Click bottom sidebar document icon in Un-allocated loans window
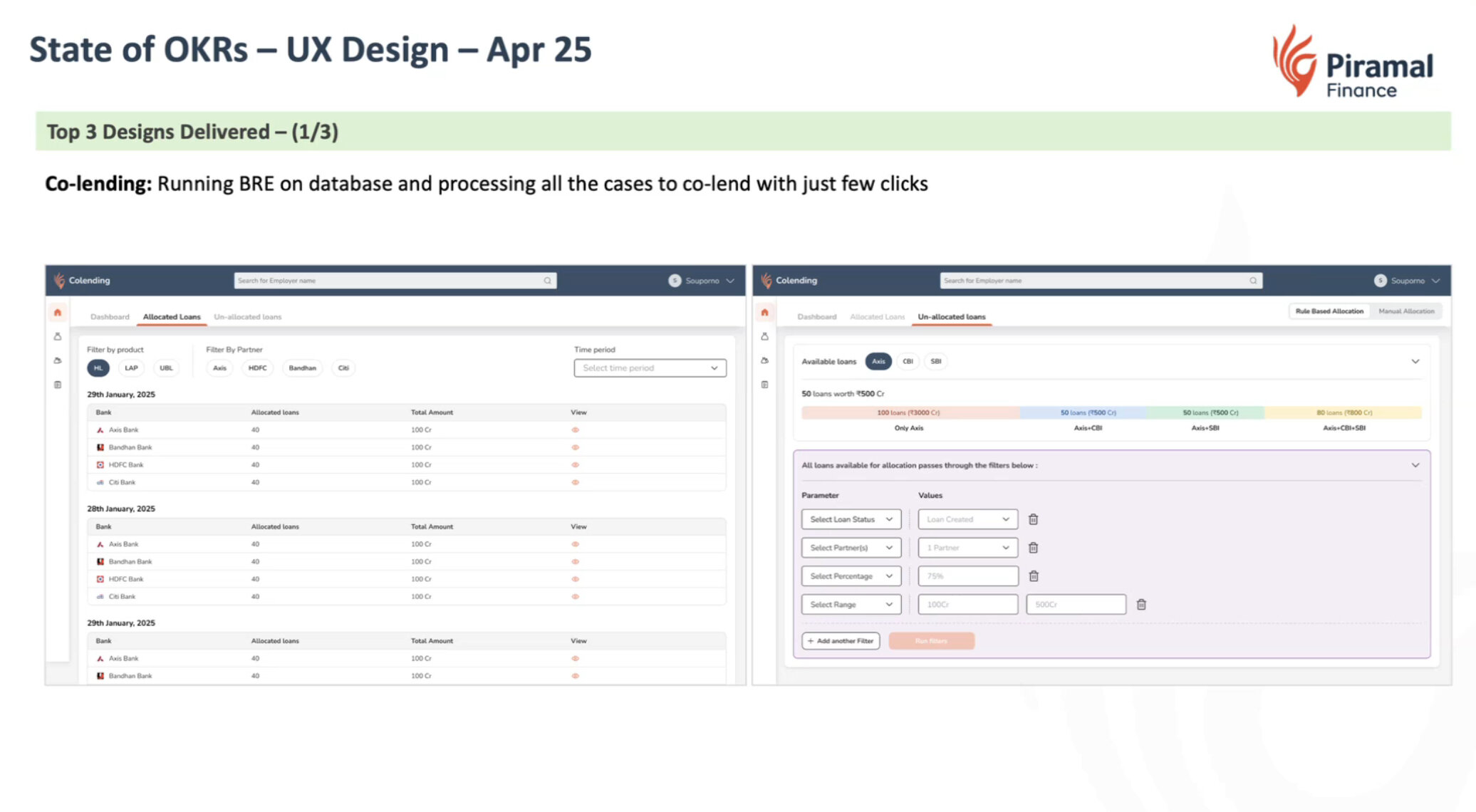 764,385
